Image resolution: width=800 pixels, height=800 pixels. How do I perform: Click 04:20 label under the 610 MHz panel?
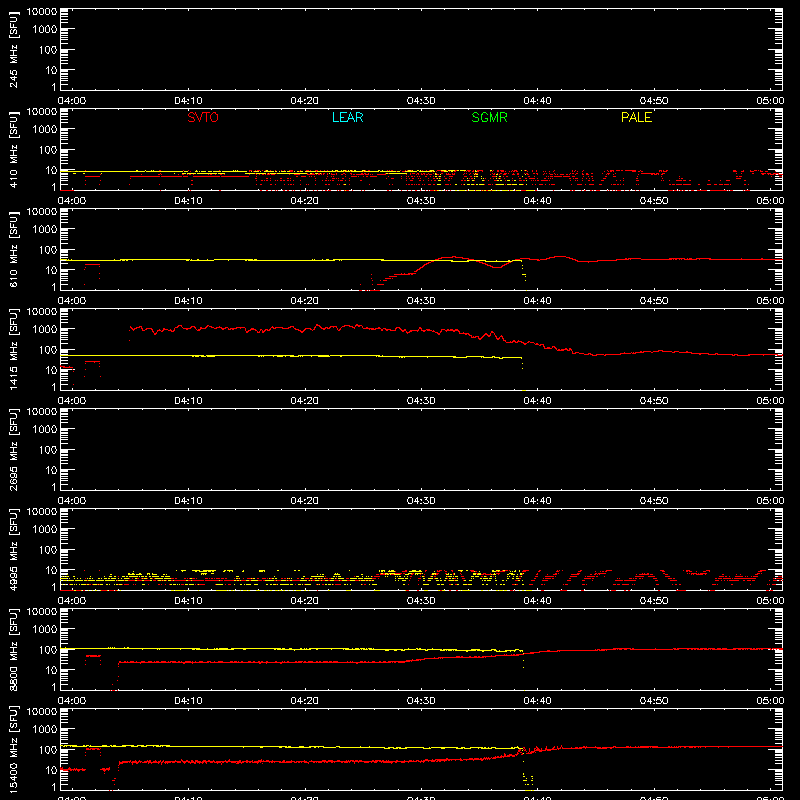pos(305,301)
